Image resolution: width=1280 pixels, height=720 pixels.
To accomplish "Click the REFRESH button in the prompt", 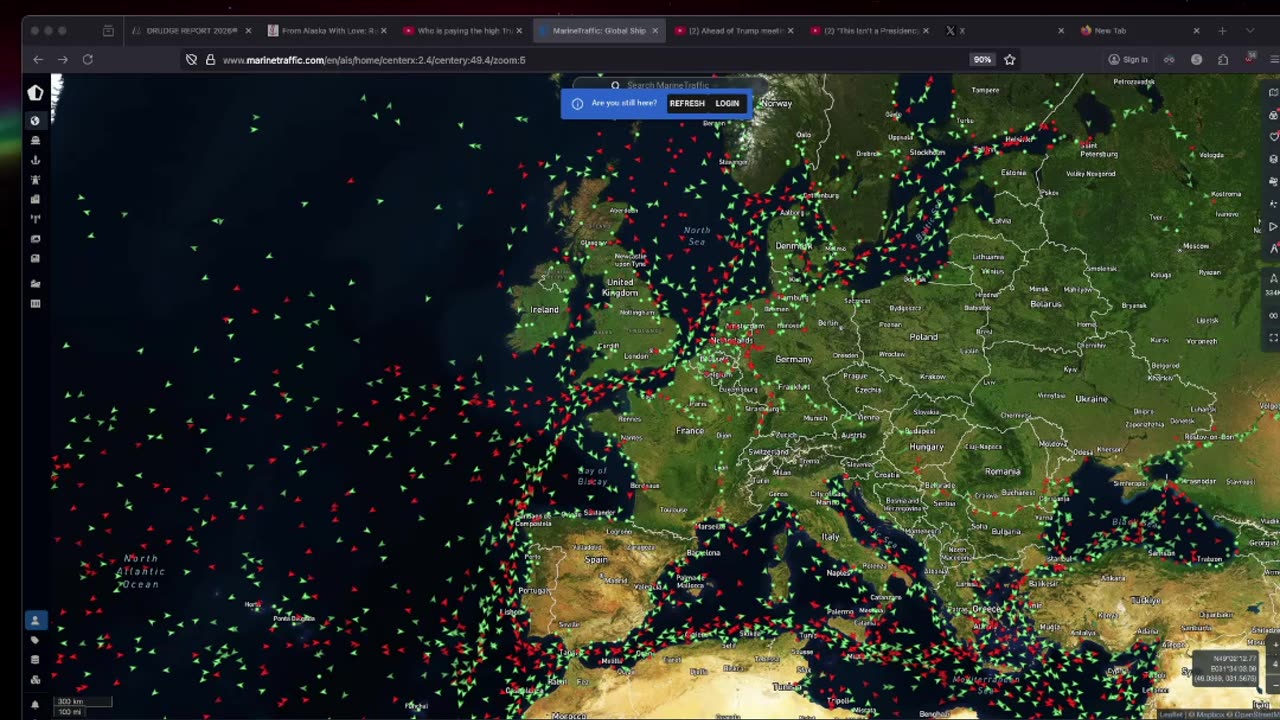I will [687, 103].
